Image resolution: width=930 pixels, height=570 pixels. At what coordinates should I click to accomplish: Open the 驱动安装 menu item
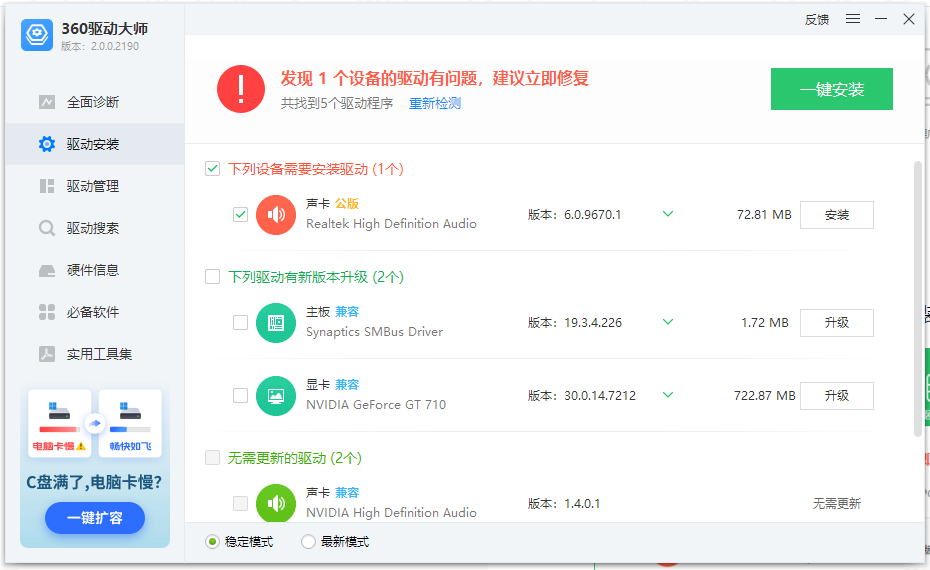coord(95,144)
